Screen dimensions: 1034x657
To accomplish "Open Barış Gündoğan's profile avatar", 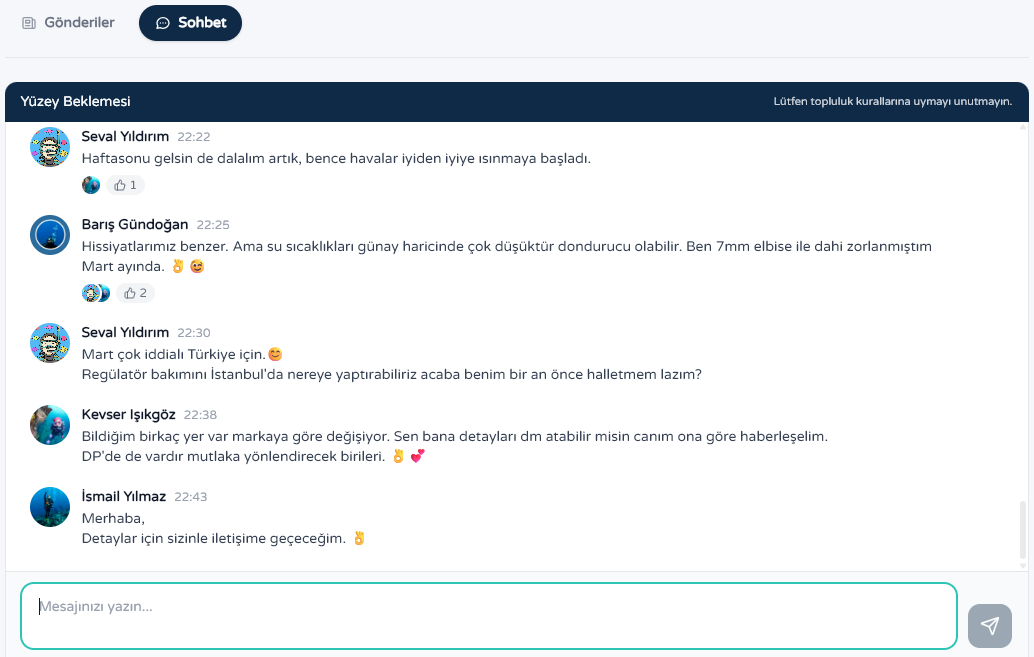I will click(49, 235).
